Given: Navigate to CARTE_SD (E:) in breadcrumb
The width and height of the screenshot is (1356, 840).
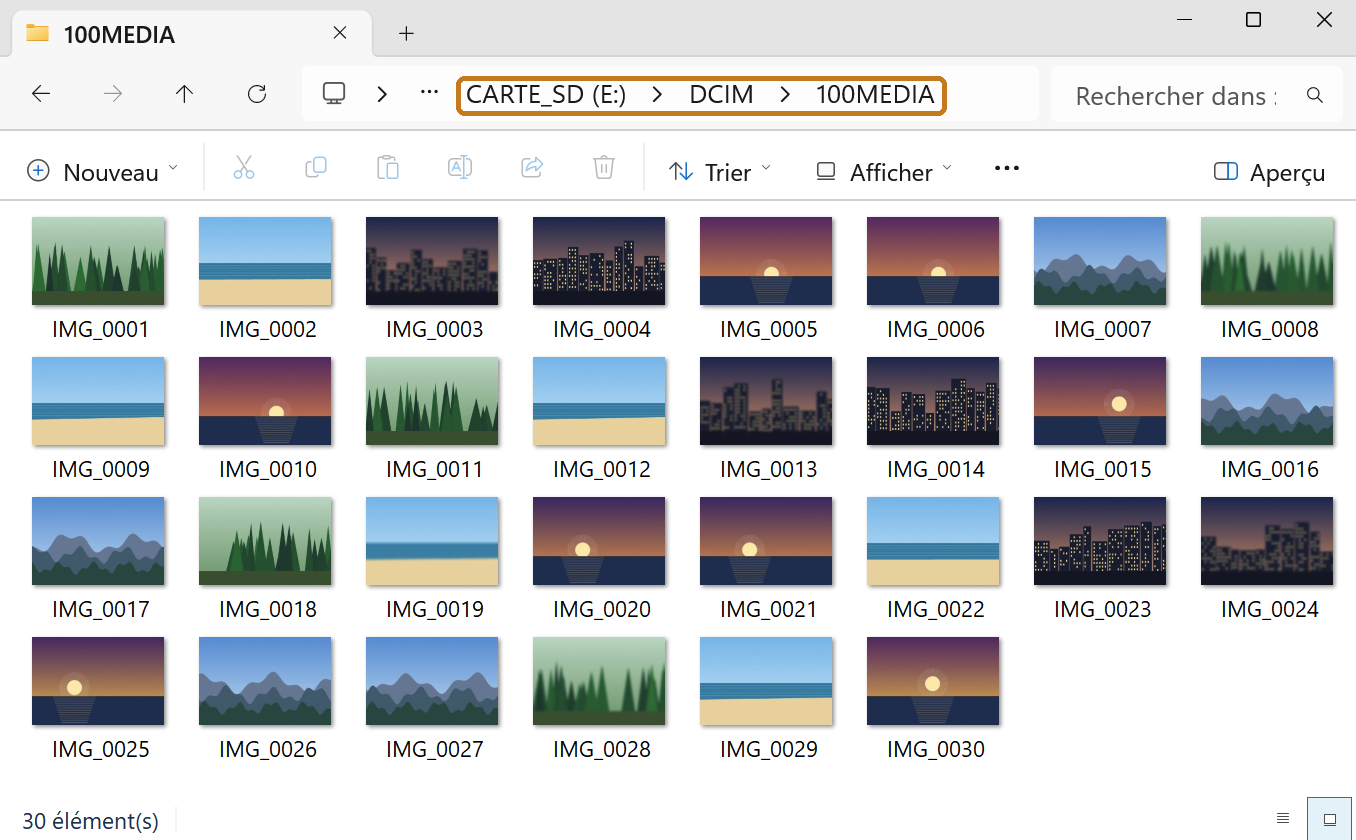Looking at the screenshot, I should coord(546,95).
